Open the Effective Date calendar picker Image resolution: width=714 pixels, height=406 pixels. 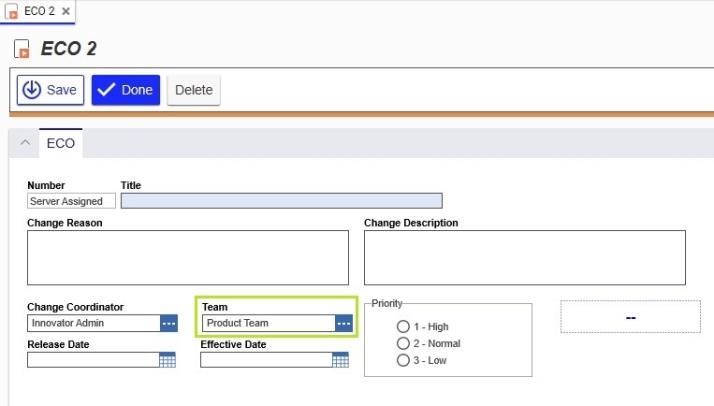click(x=340, y=360)
